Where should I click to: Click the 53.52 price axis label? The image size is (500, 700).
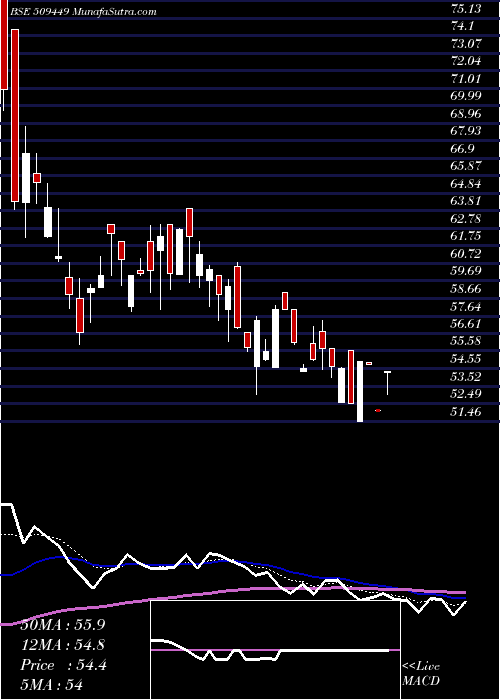point(466,376)
